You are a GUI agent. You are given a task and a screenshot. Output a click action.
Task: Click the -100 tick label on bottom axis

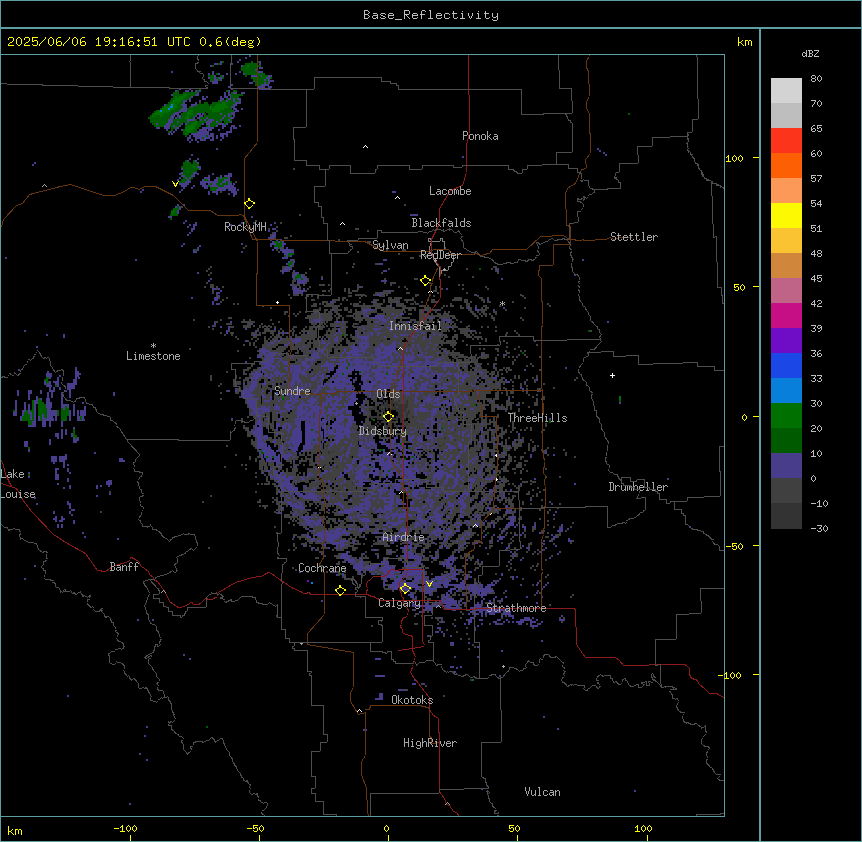click(125, 829)
